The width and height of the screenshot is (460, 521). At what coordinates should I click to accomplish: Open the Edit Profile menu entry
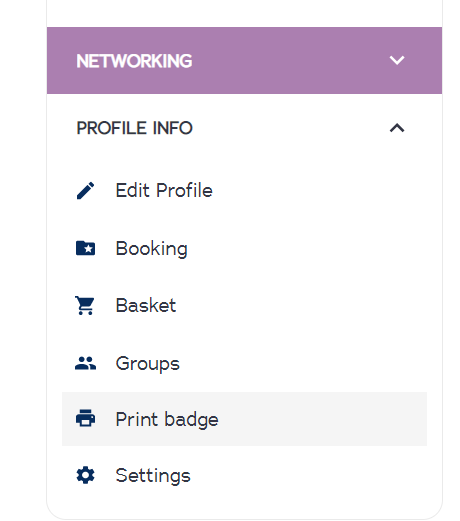164,190
